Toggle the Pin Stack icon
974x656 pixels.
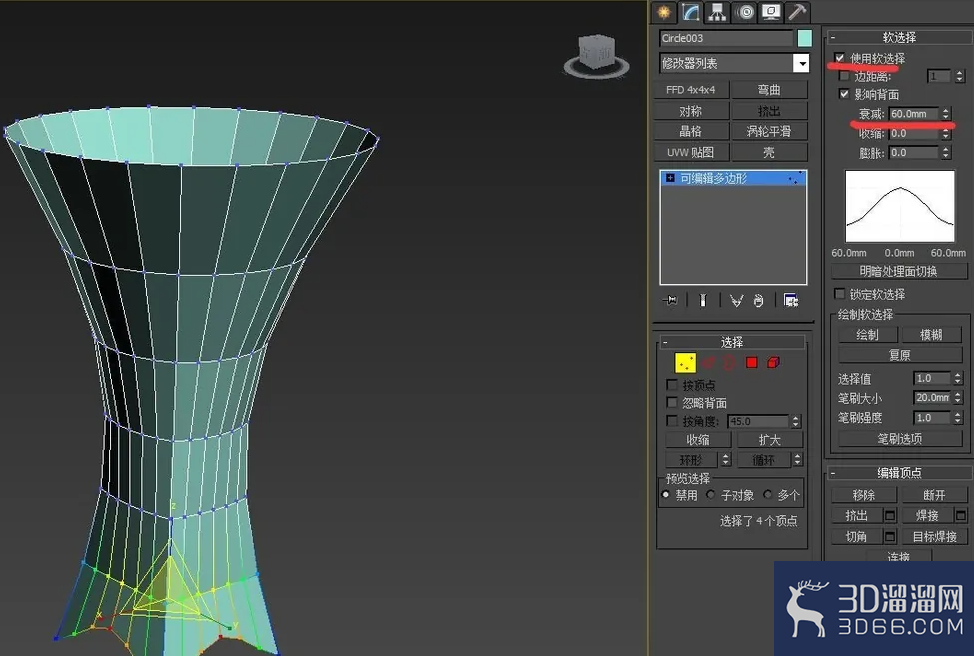click(x=670, y=301)
